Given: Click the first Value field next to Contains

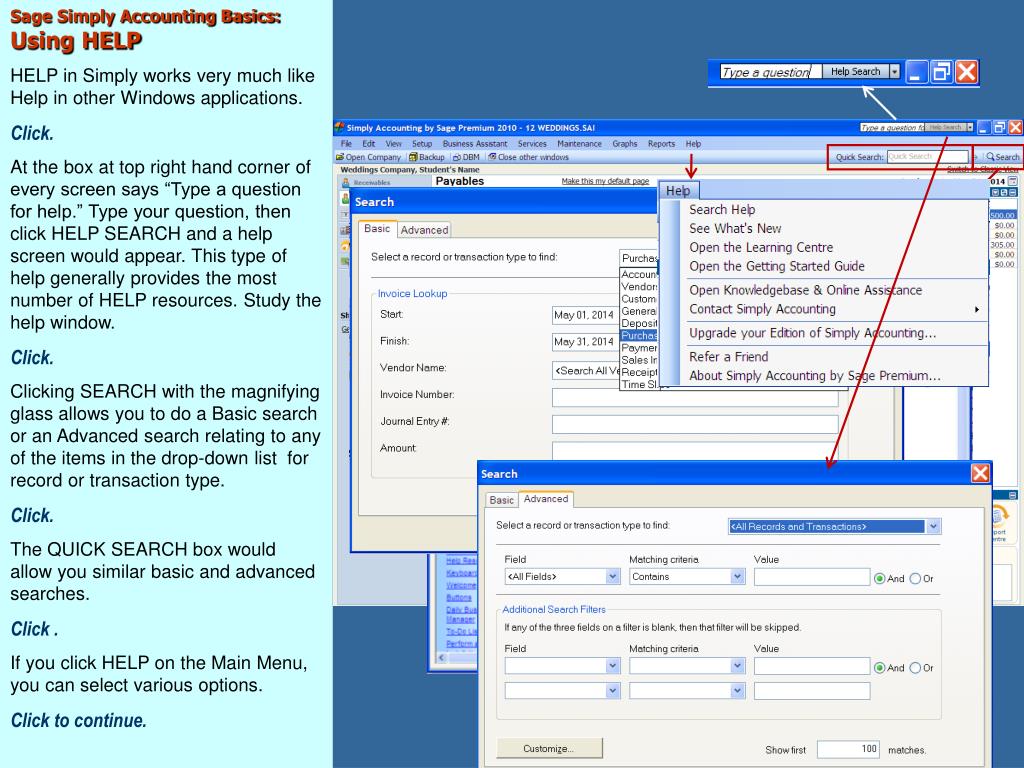Looking at the screenshot, I should (x=812, y=577).
